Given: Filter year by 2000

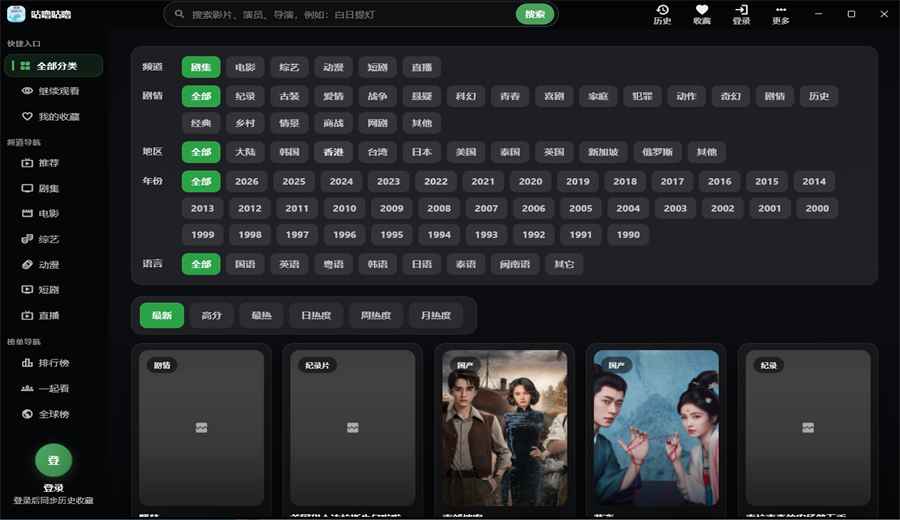Looking at the screenshot, I should [x=817, y=208].
